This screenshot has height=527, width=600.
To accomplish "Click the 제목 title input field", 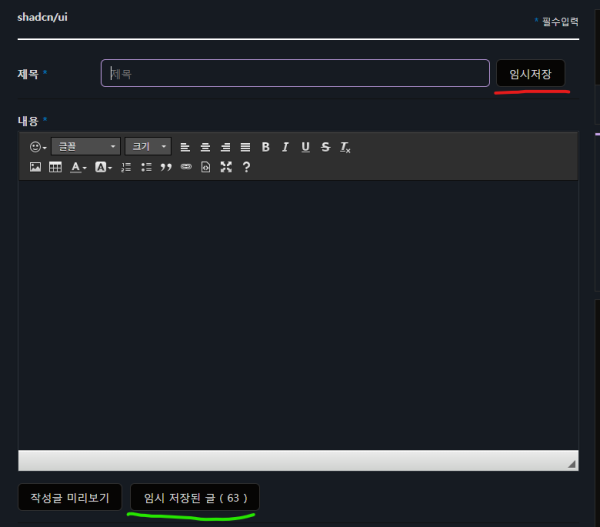I will click(x=295, y=73).
